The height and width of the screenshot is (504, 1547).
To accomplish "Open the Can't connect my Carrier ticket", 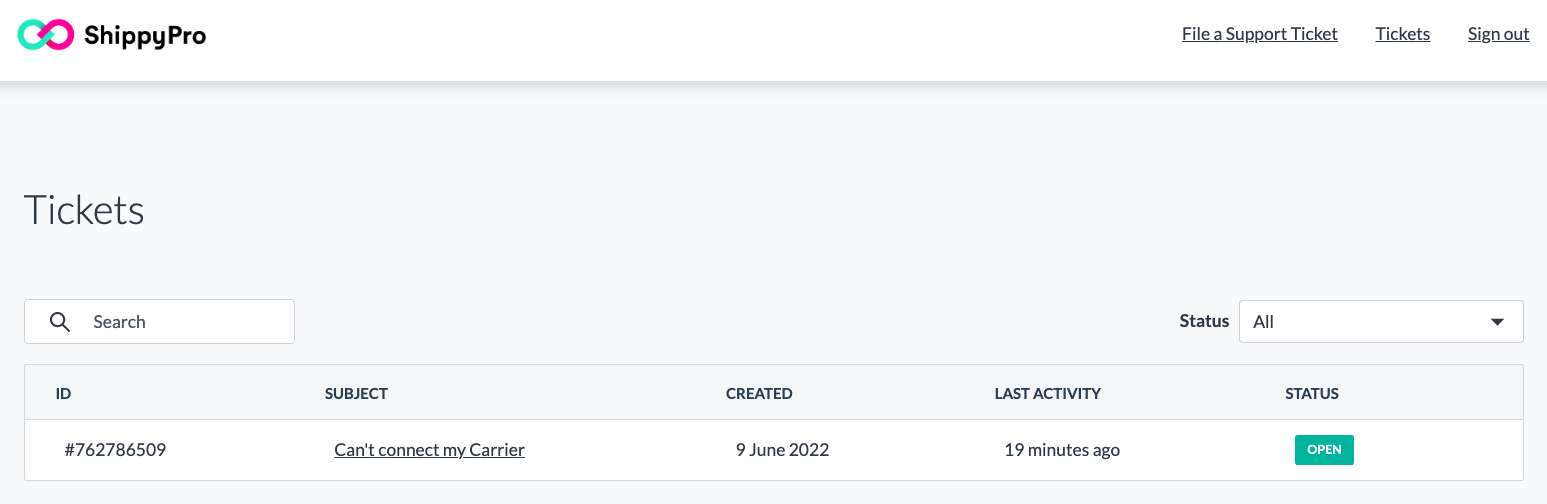I will click(x=430, y=450).
